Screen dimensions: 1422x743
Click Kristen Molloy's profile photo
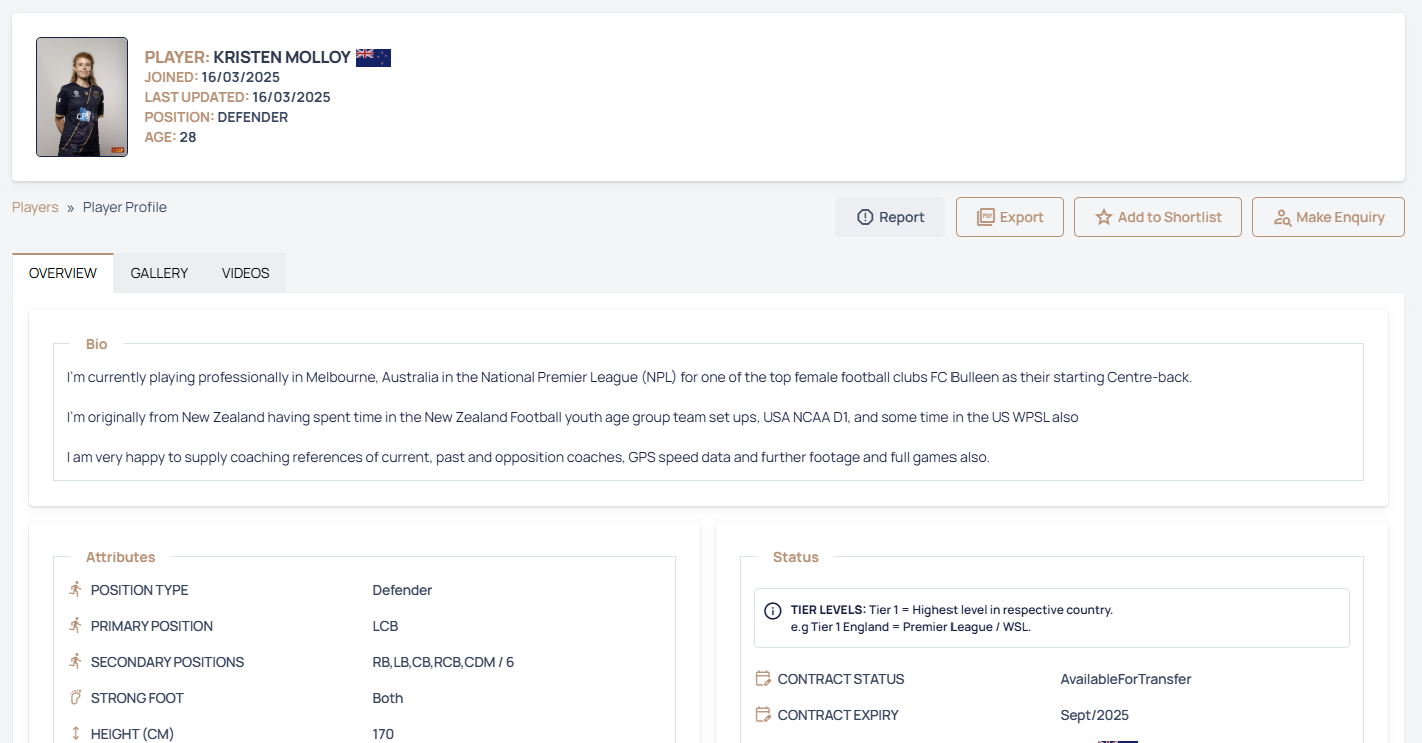[82, 97]
